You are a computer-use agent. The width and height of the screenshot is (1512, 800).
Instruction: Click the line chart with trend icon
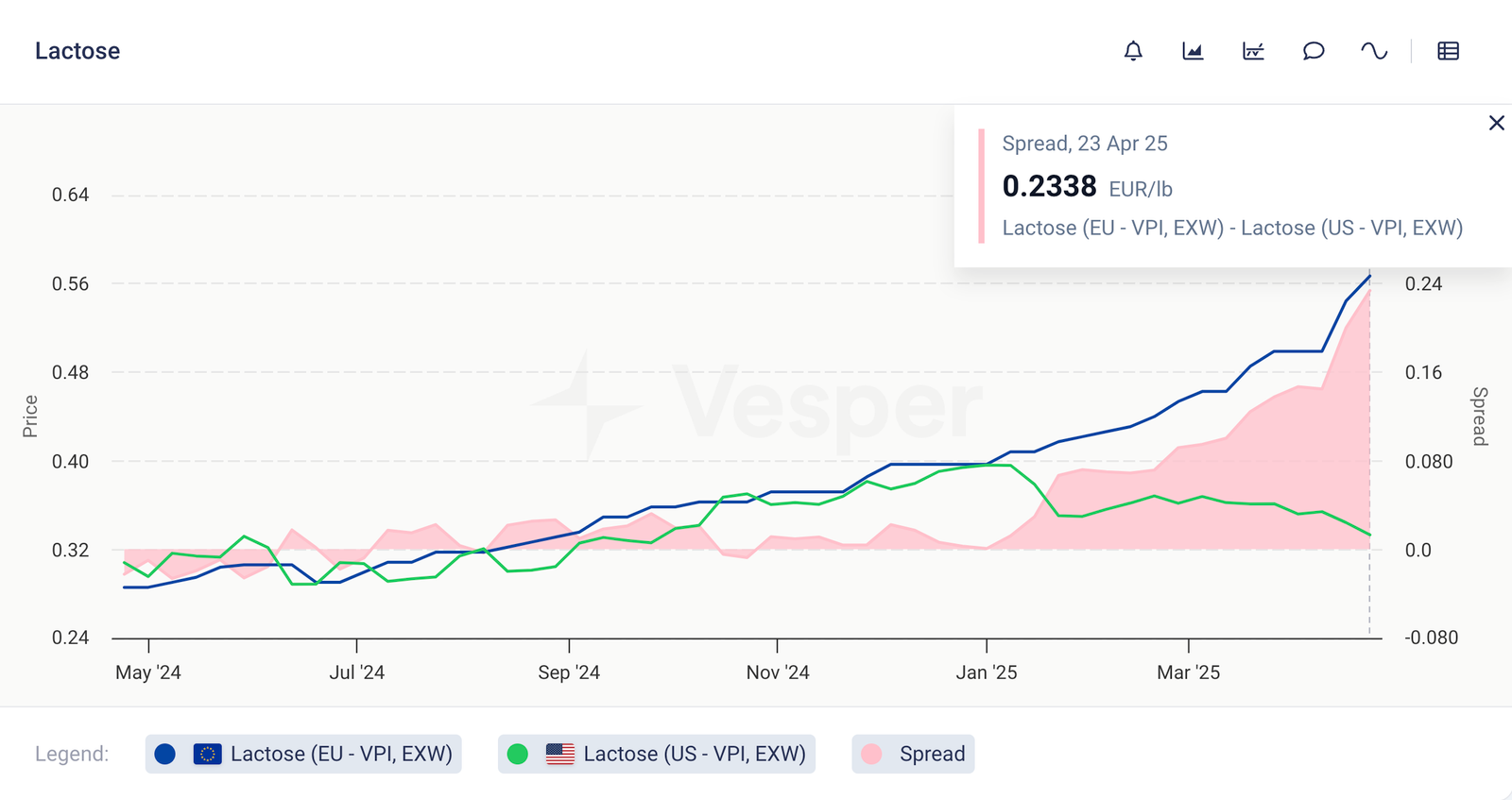(x=1253, y=51)
